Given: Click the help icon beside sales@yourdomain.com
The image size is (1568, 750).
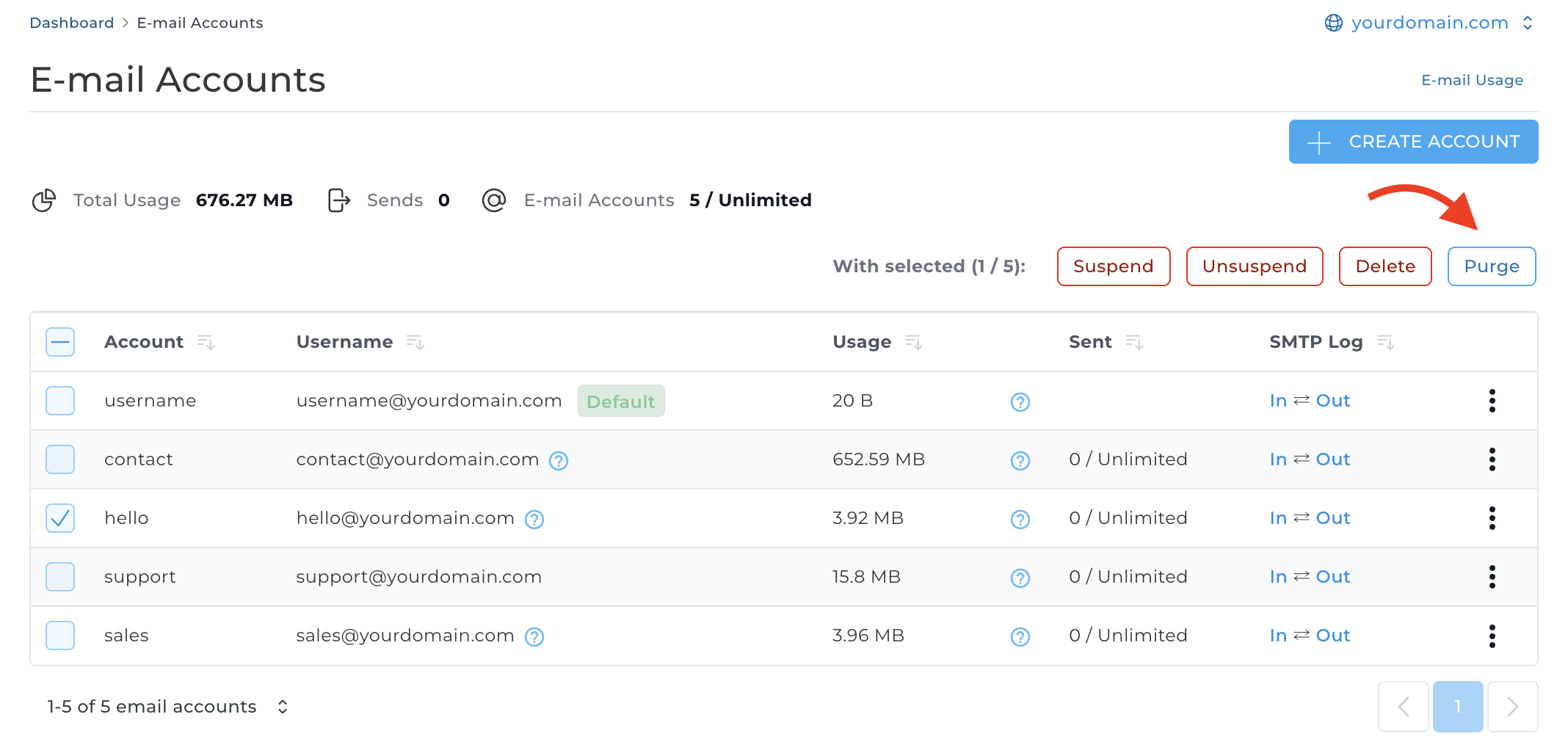Looking at the screenshot, I should [x=534, y=637].
